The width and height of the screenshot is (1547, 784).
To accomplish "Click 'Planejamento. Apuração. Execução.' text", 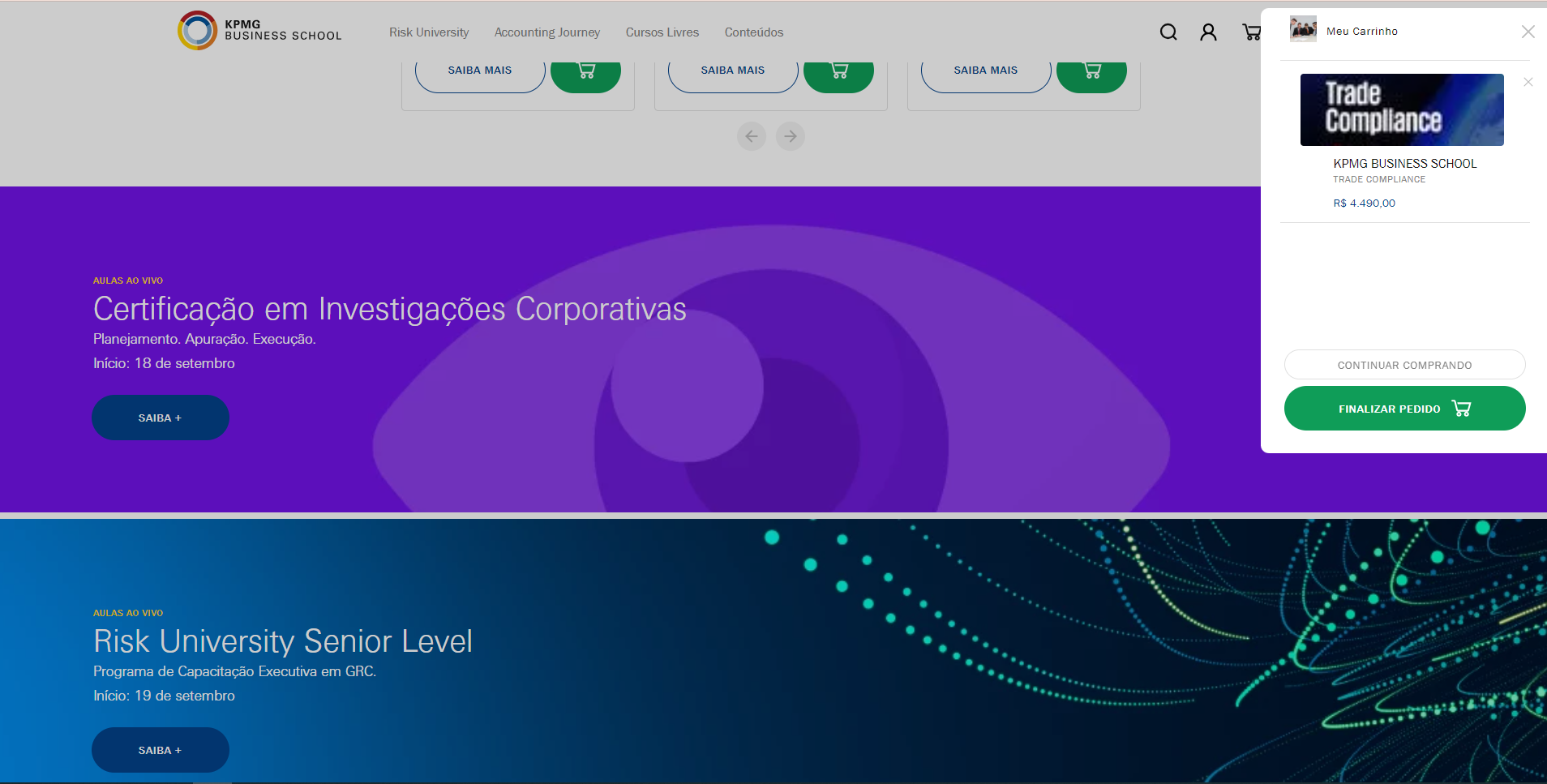I will click(204, 339).
